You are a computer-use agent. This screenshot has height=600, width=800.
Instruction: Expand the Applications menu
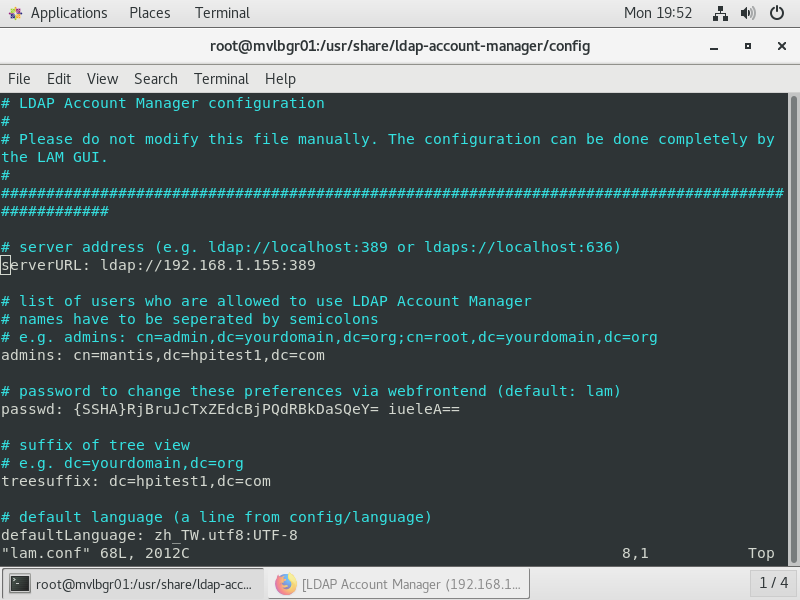[x=69, y=13]
